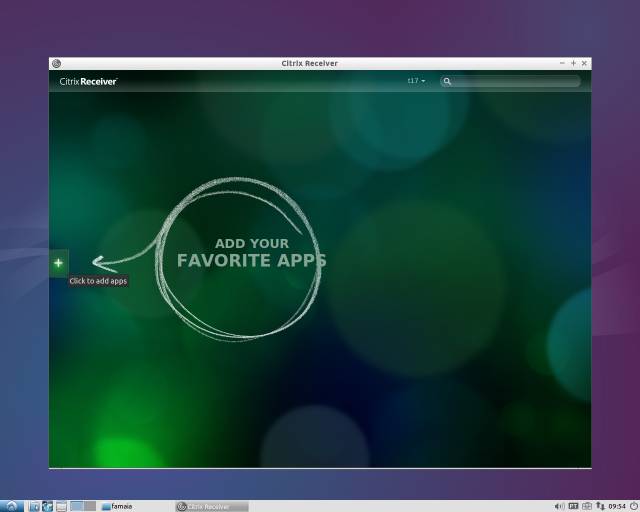Click the keyboard layout indicator
This screenshot has width=640, height=512.
pyautogui.click(x=573, y=506)
